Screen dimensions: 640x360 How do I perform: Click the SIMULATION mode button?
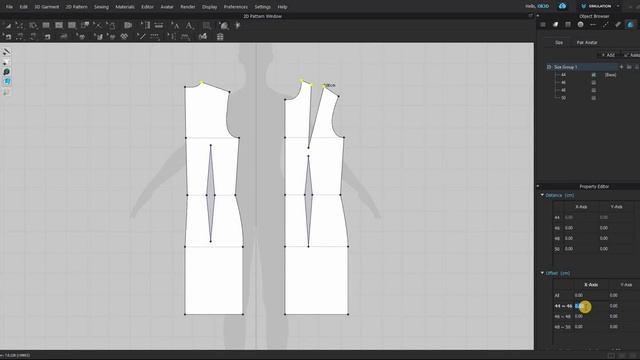(596, 6)
